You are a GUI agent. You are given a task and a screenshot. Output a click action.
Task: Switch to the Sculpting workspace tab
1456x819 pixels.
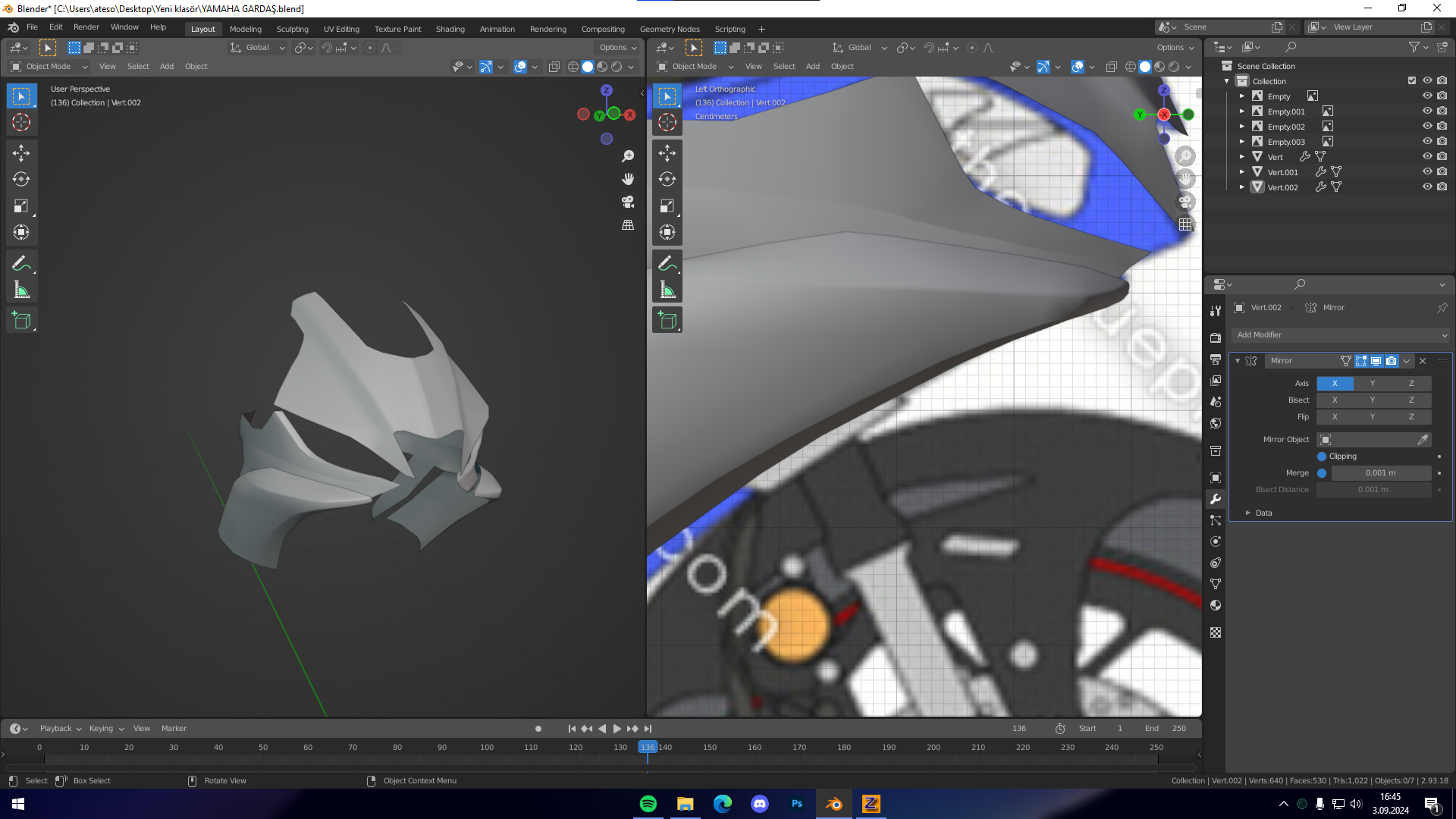292,29
